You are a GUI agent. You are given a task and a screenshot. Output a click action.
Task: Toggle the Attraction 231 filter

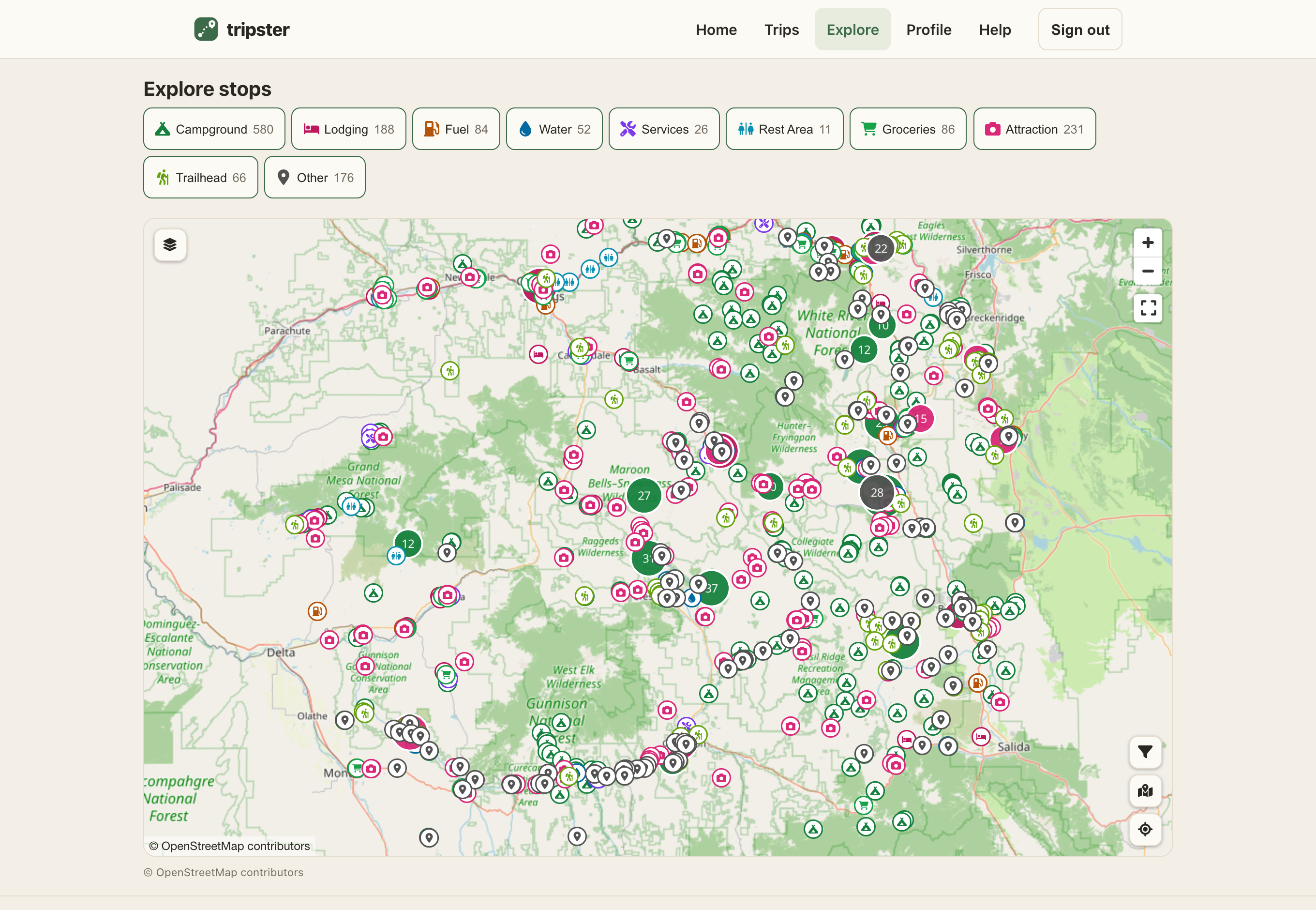tap(1034, 129)
